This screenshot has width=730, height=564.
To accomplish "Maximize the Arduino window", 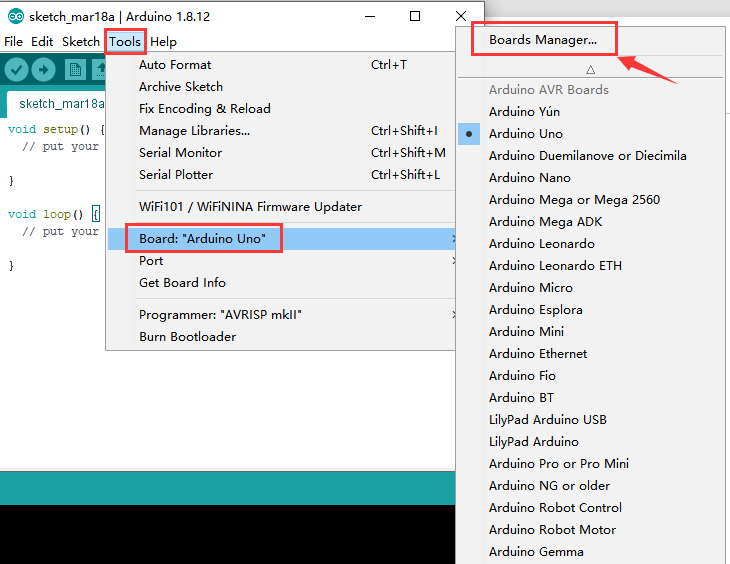I will point(415,16).
